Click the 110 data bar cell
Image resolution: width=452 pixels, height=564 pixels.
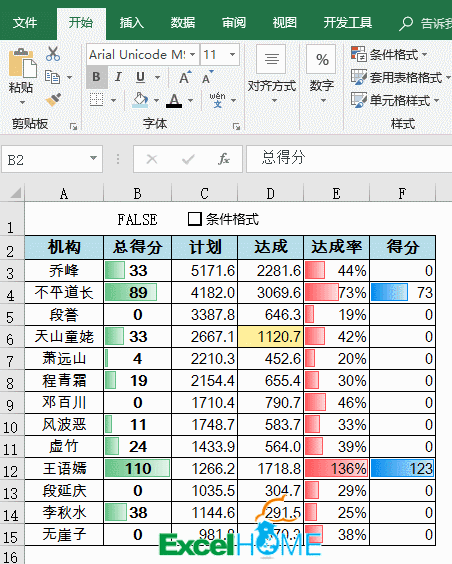pyautogui.click(x=137, y=469)
